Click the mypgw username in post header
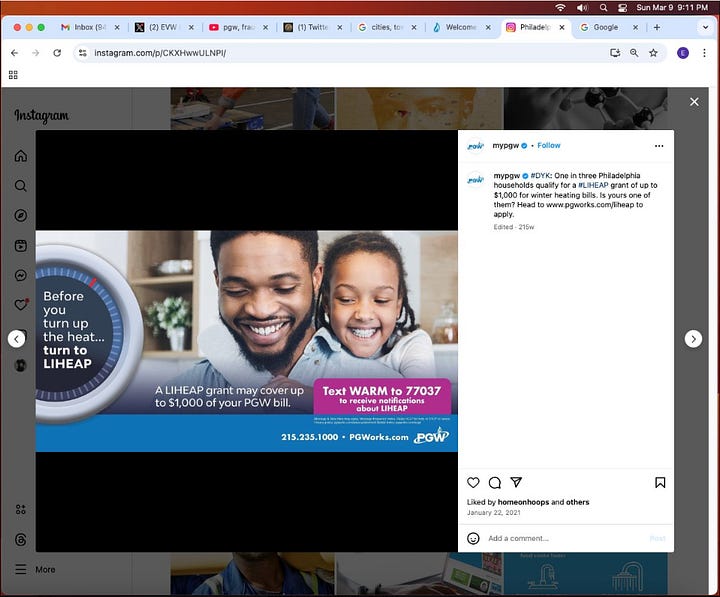Image resolution: width=720 pixels, height=597 pixels. 506,146
